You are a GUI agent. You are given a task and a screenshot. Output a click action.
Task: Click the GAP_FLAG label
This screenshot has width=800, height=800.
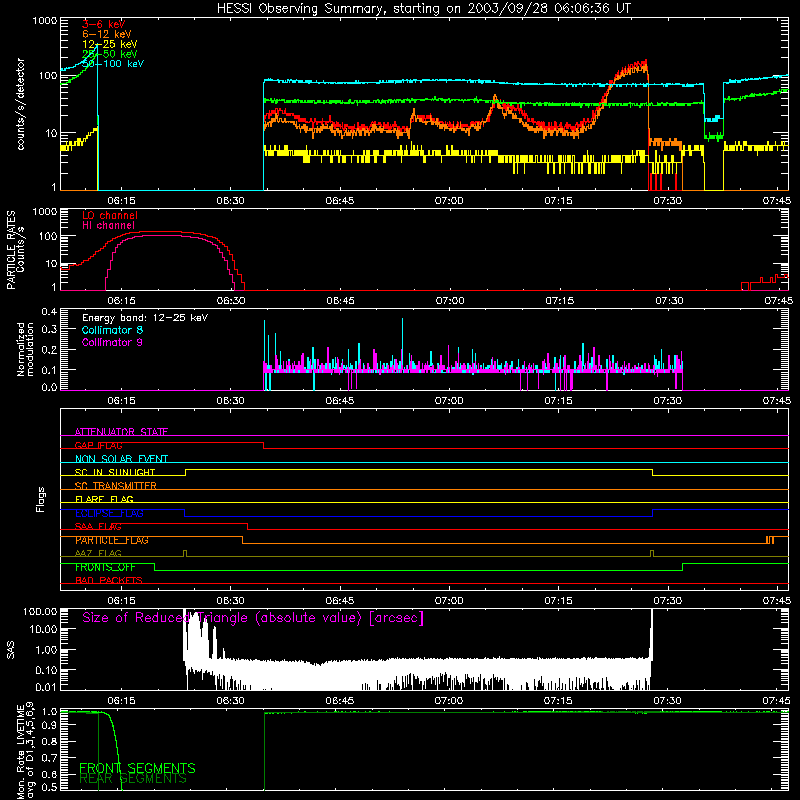[x=98, y=445]
